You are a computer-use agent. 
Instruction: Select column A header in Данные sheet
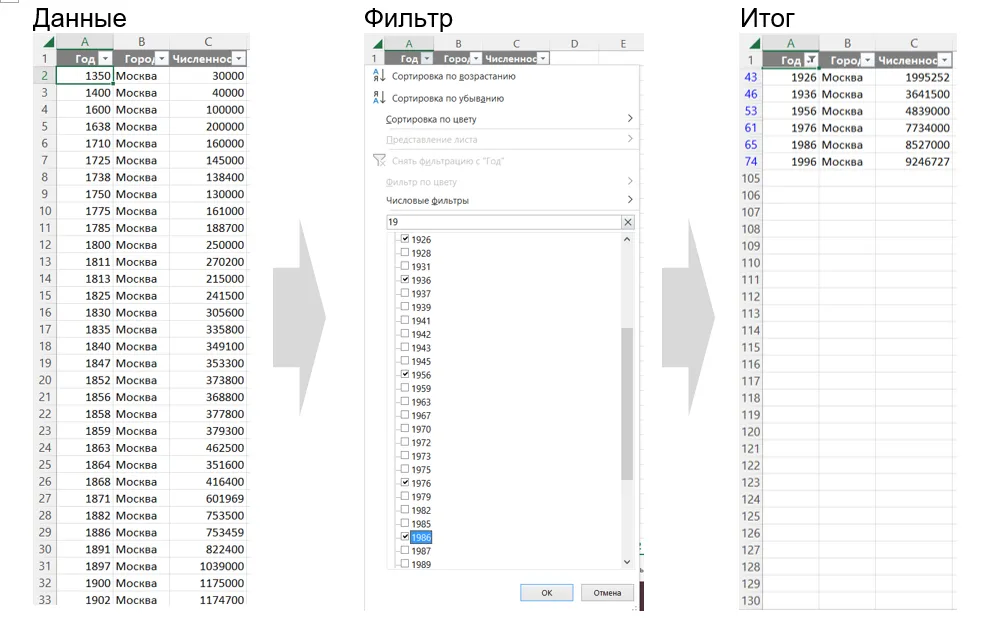[x=84, y=42]
